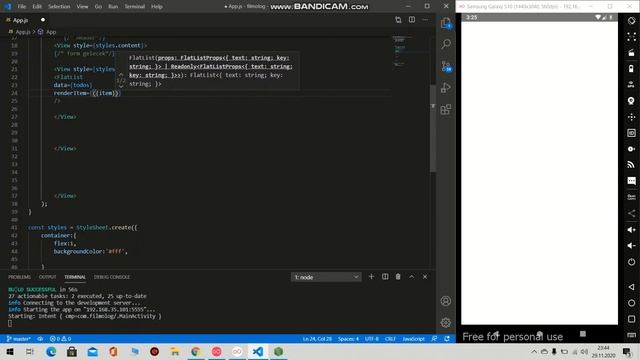640x360 pixels.
Task: Select terminal dropdown showing 1: node
Action: point(326,277)
